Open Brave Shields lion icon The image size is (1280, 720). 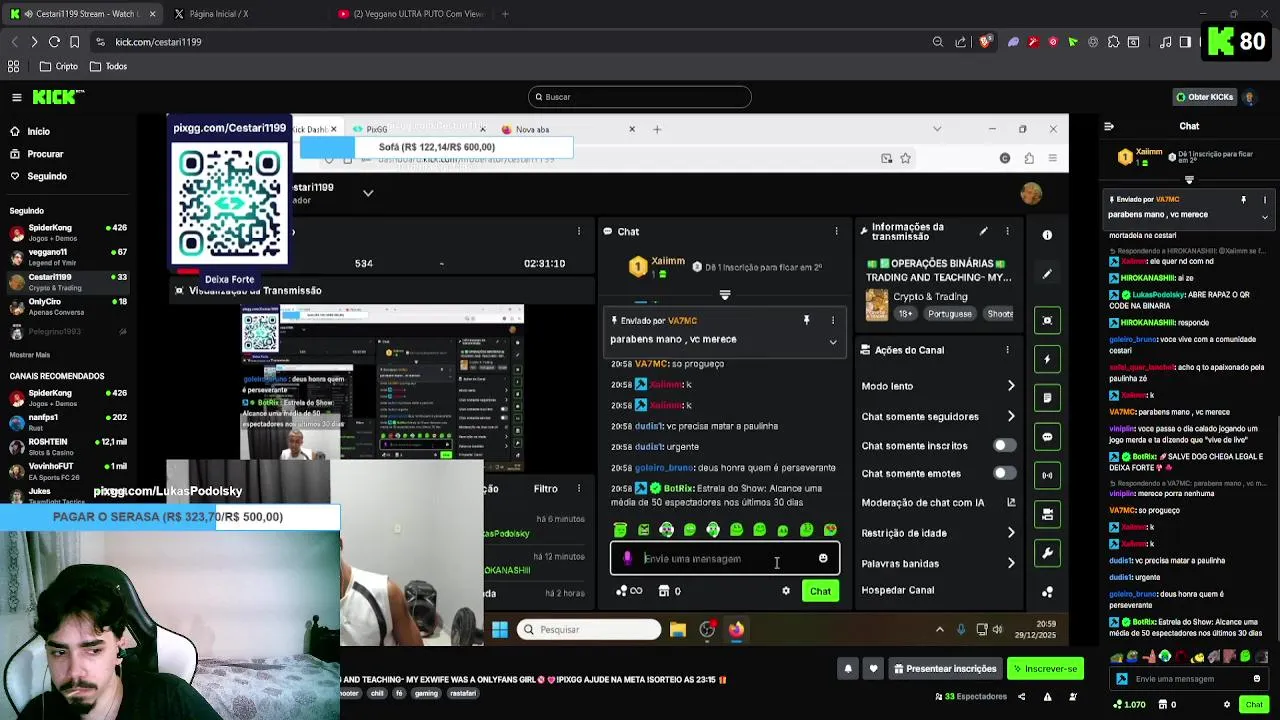tap(985, 42)
